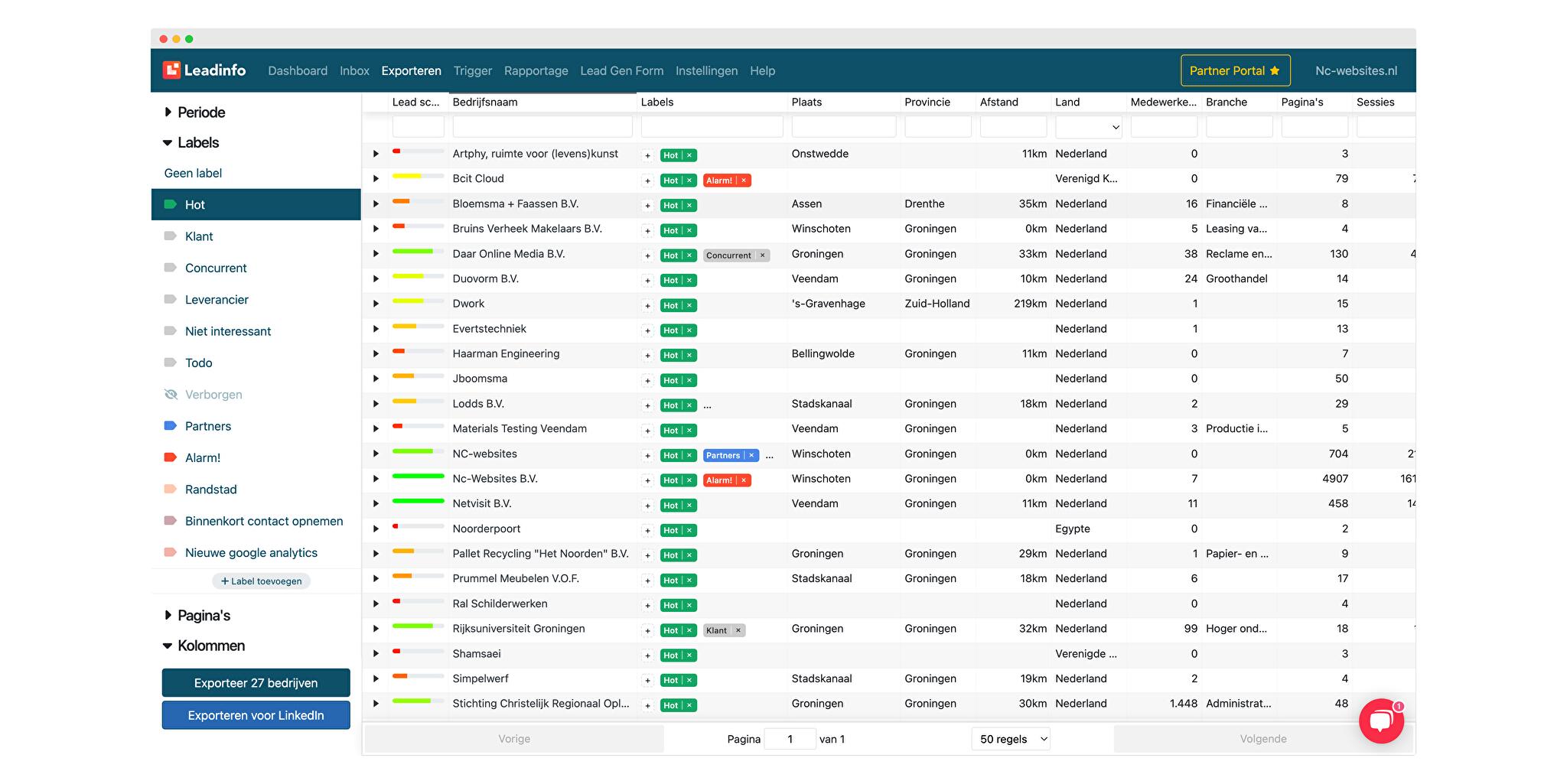
Task: Remove Klant label from Rijksuniversiteit Groningen
Action: tap(738, 630)
